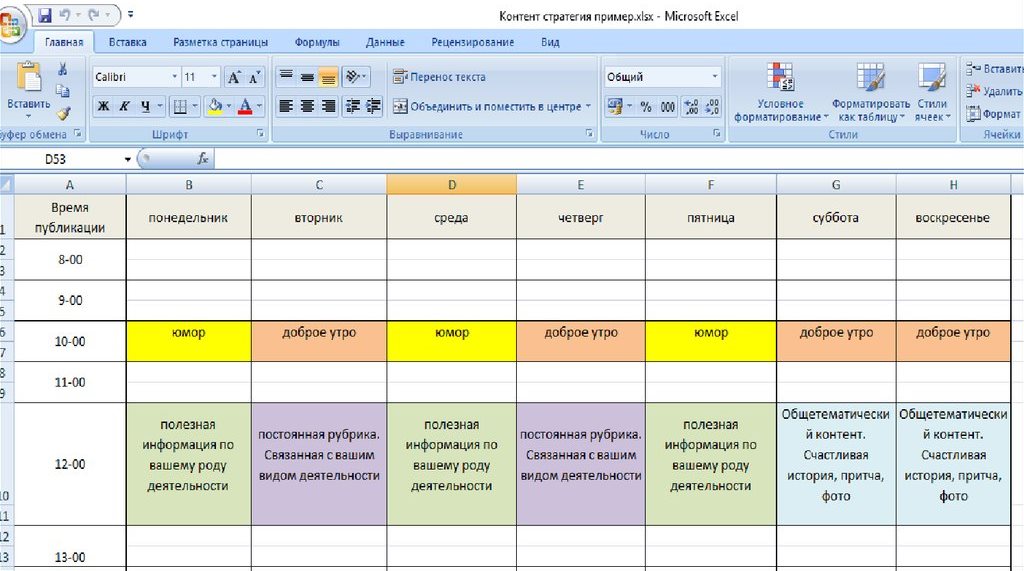Screen dimensions: 1024x571
Task: Increase decimal places
Action: point(691,106)
